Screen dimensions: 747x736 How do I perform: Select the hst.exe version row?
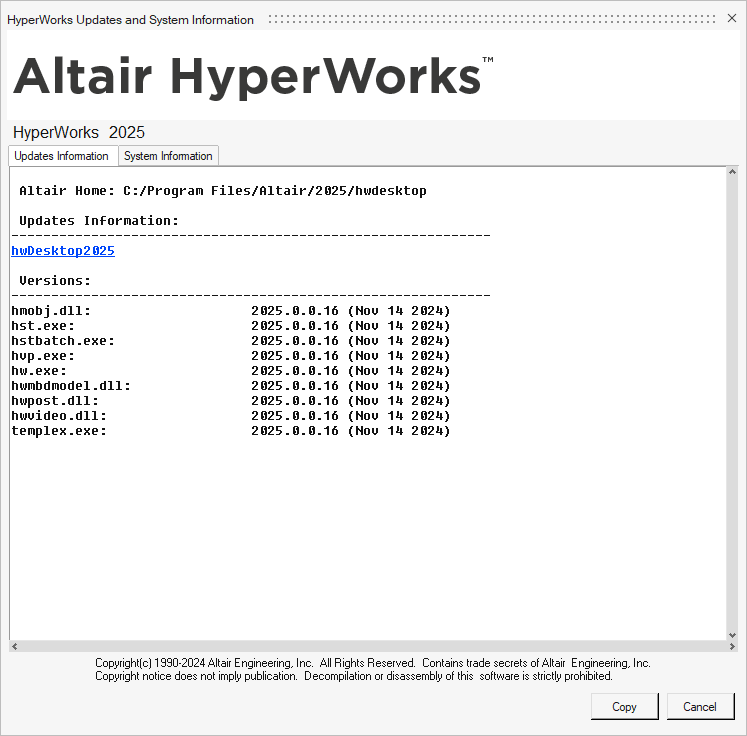(x=231, y=326)
